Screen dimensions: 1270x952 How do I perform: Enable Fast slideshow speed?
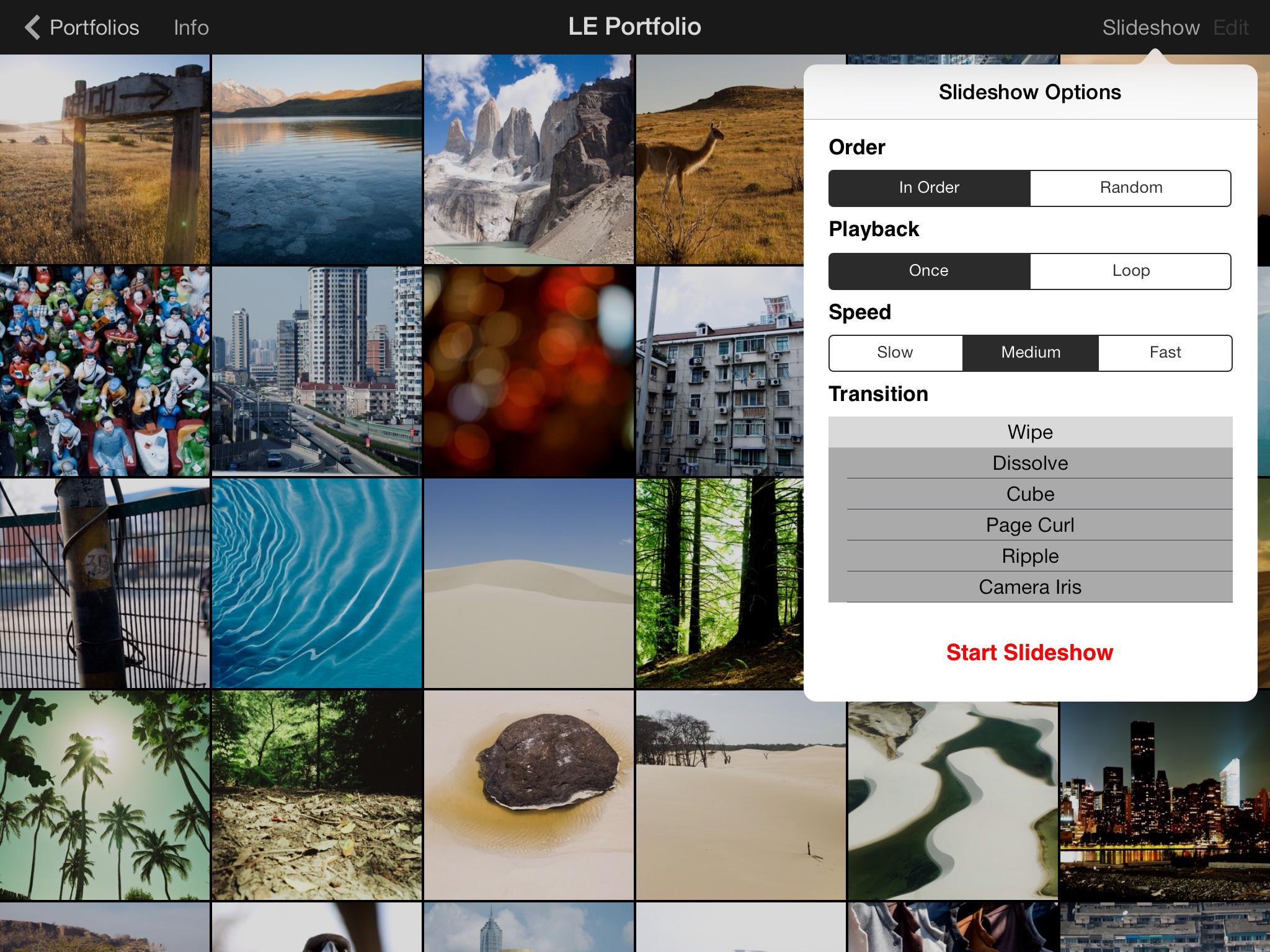click(x=1164, y=352)
